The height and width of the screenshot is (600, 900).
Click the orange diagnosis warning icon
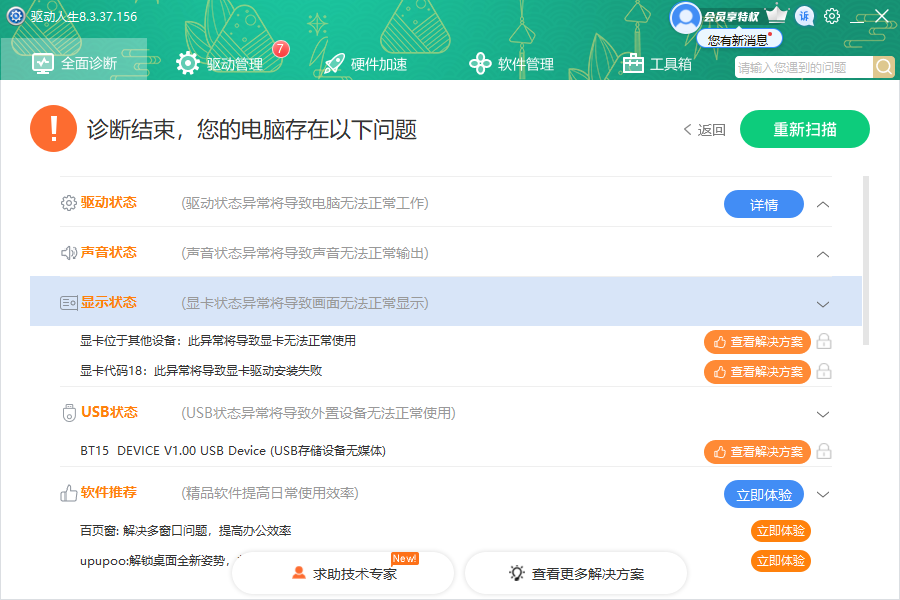point(53,129)
